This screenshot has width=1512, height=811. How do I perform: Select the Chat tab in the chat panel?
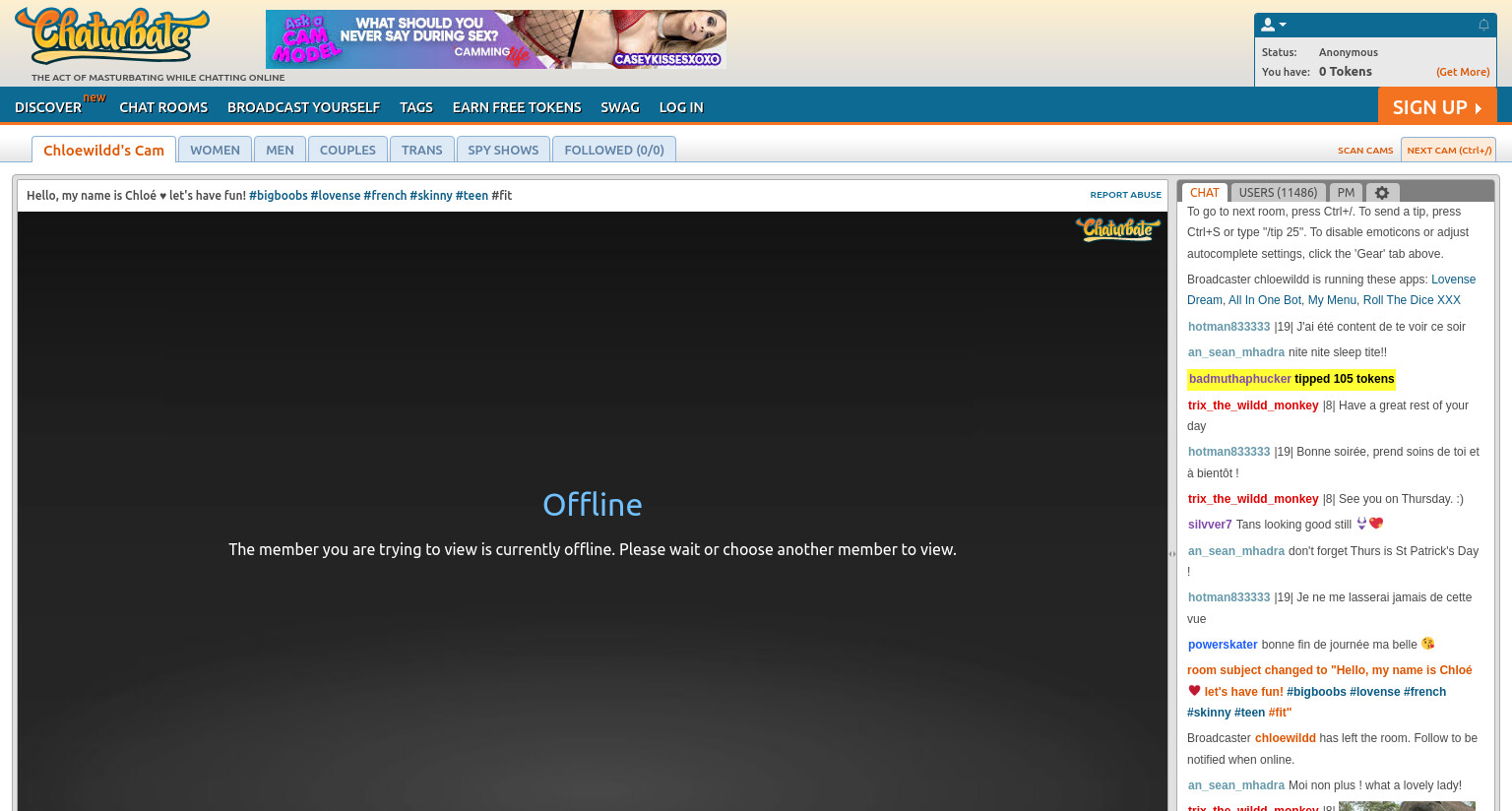[x=1204, y=193]
